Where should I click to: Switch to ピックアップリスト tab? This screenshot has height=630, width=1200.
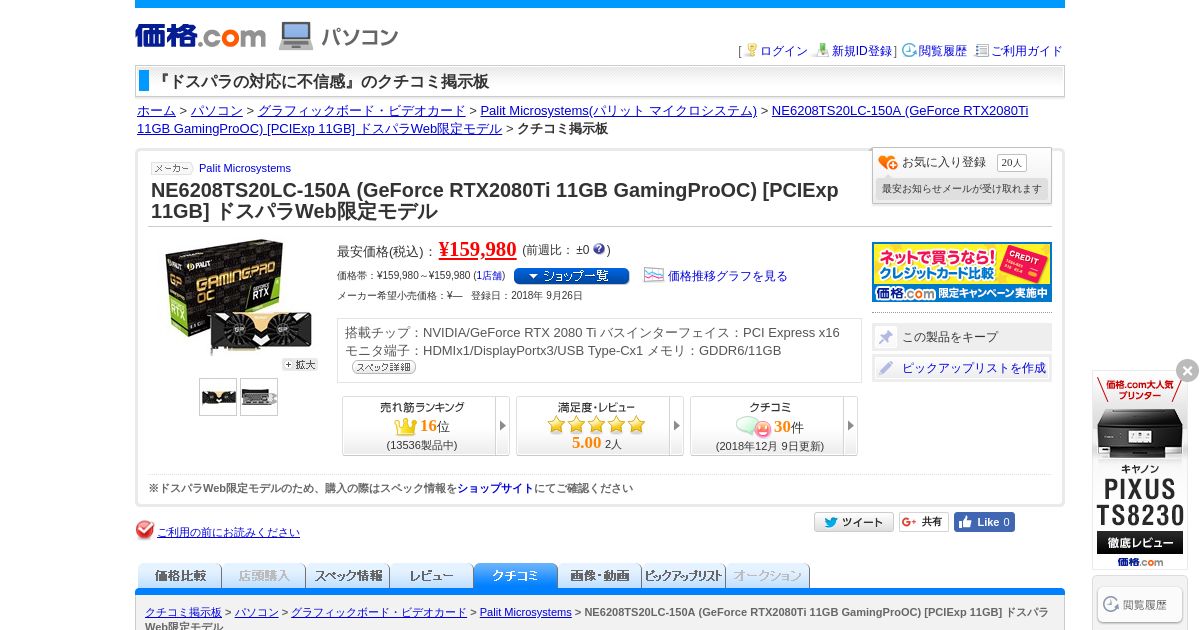pyautogui.click(x=683, y=576)
